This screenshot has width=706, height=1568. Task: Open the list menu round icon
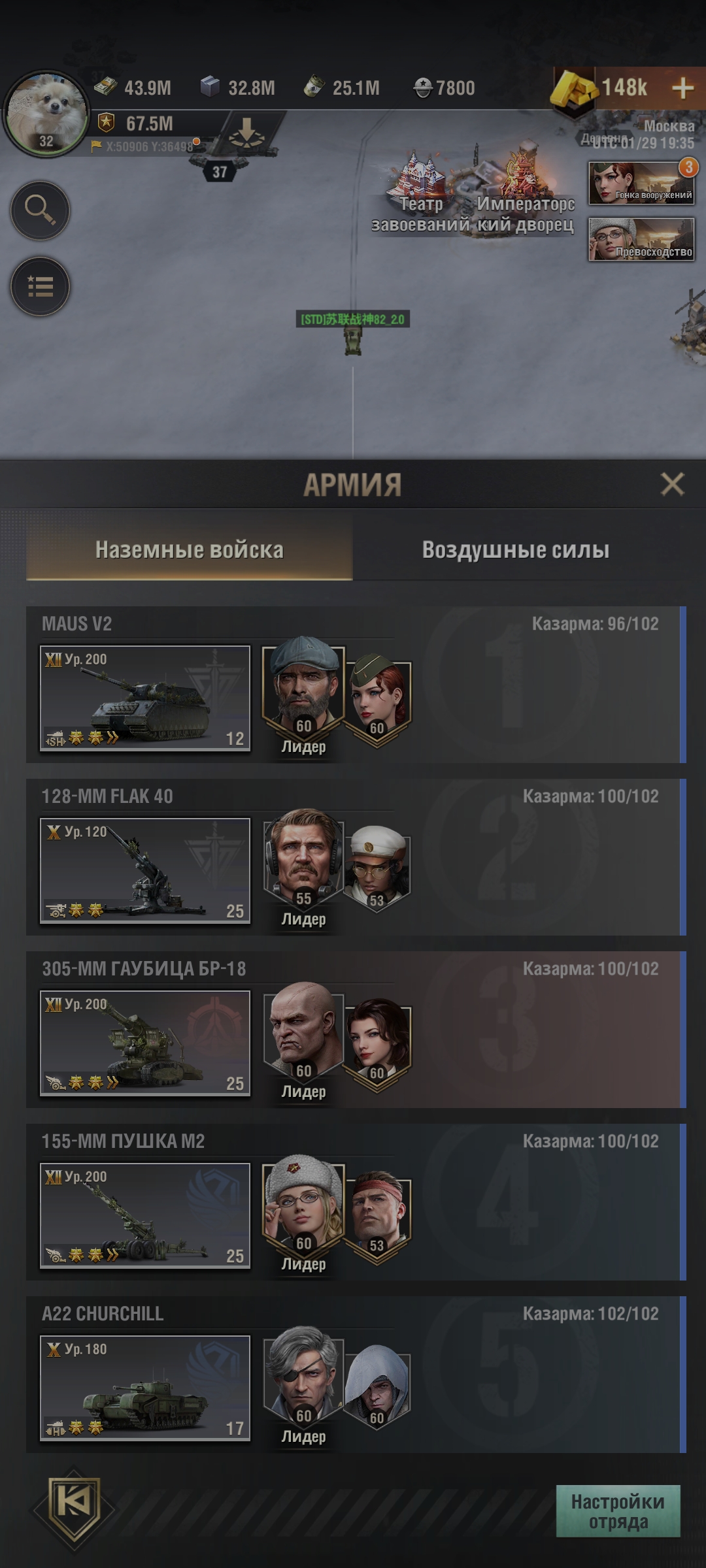(x=40, y=286)
